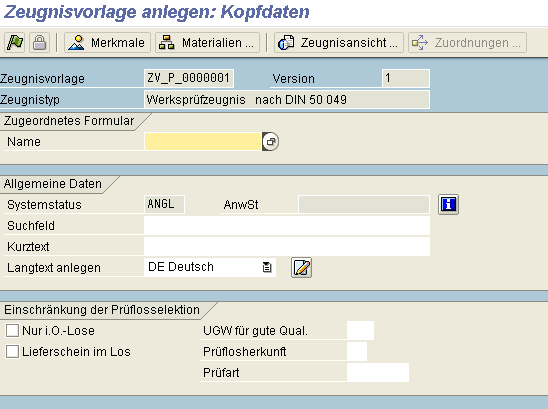Click the padlock lock icon

(x=39, y=43)
